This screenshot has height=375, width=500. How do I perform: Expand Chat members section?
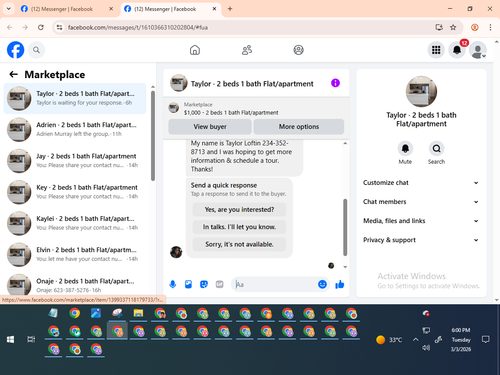(421, 202)
